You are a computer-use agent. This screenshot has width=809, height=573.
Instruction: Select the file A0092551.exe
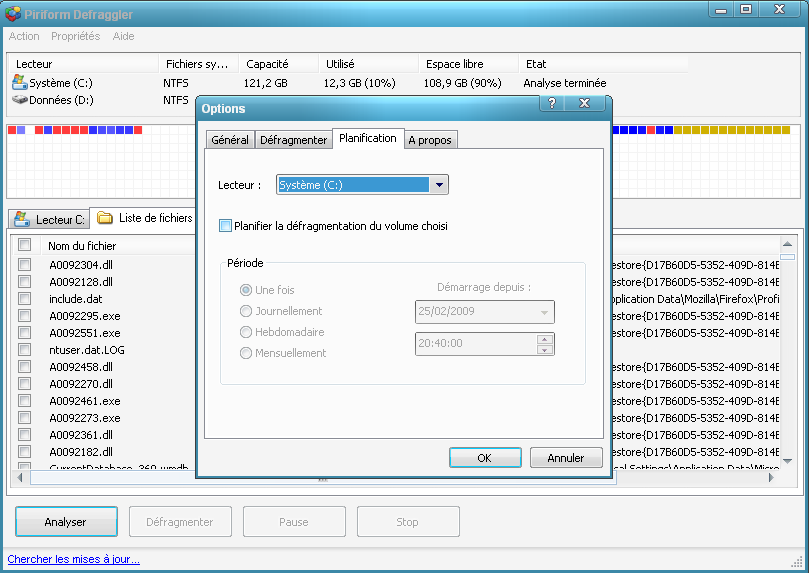click(85, 333)
